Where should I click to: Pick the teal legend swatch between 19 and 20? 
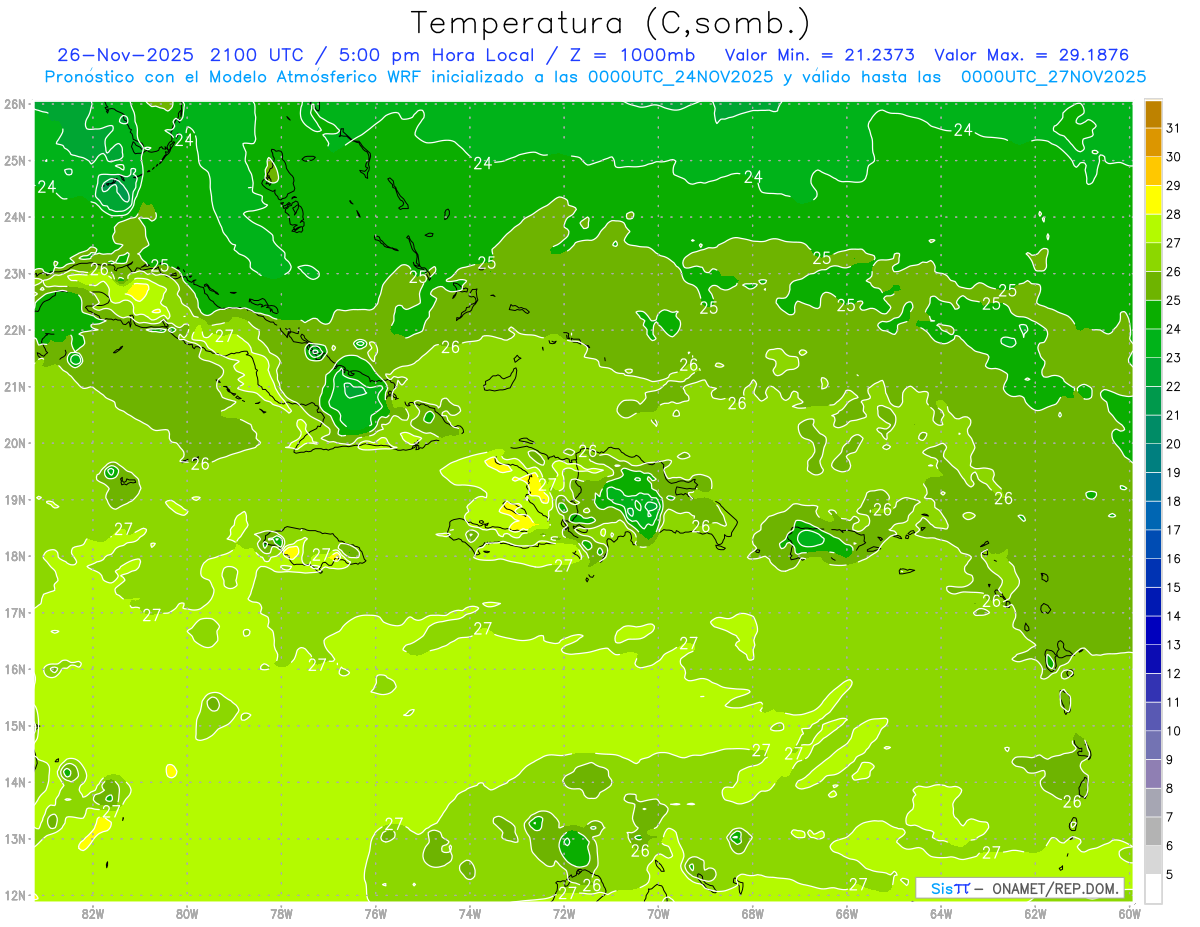click(x=1153, y=458)
